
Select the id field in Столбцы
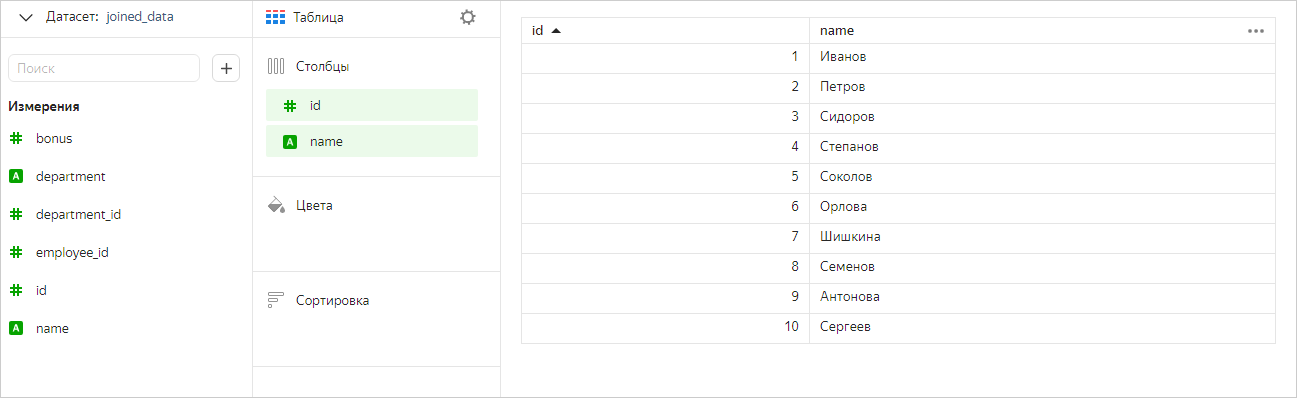coord(372,105)
